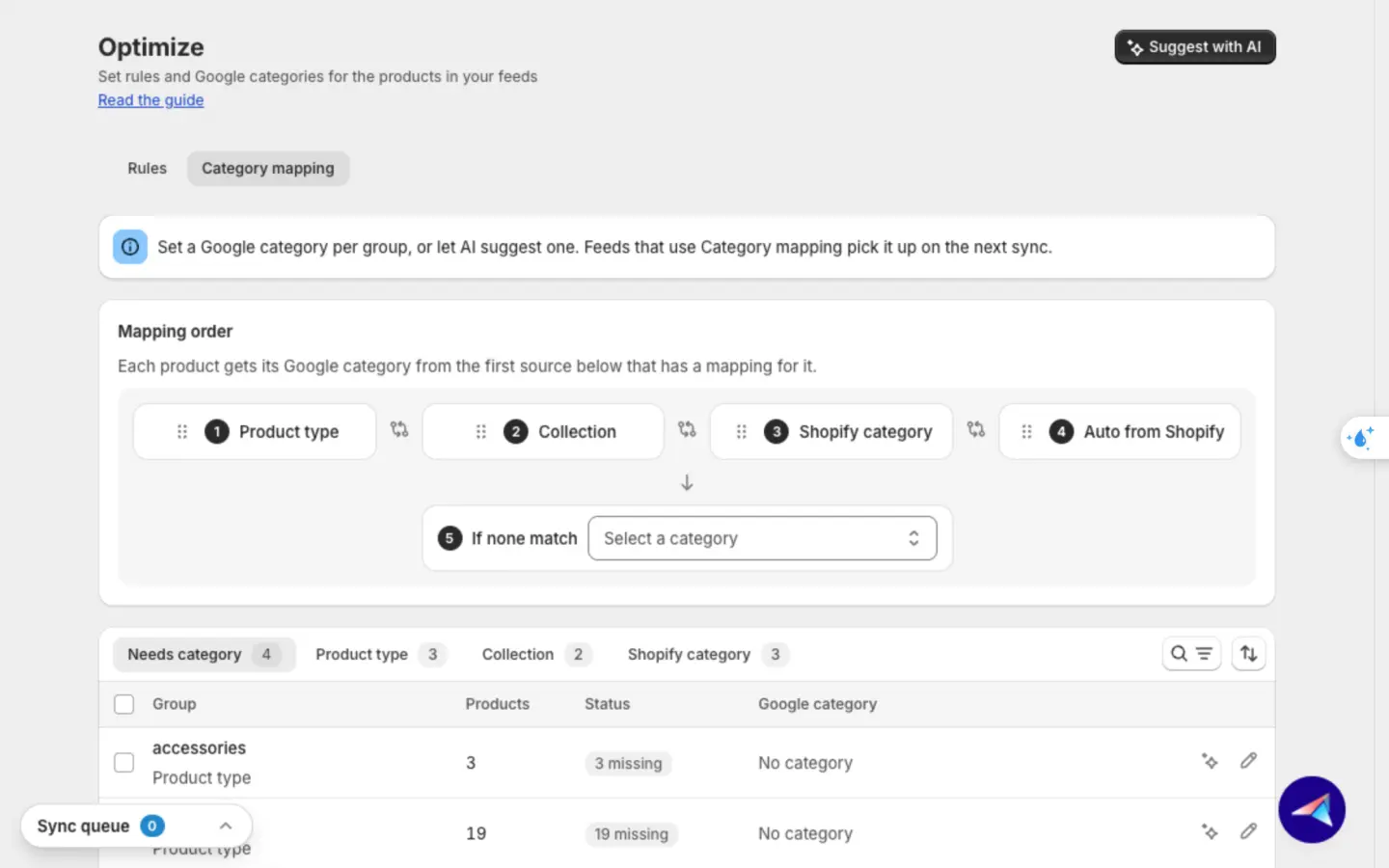Screen dimensions: 1389x868
Task: Select all groups with header checkbox
Action: click(x=124, y=704)
